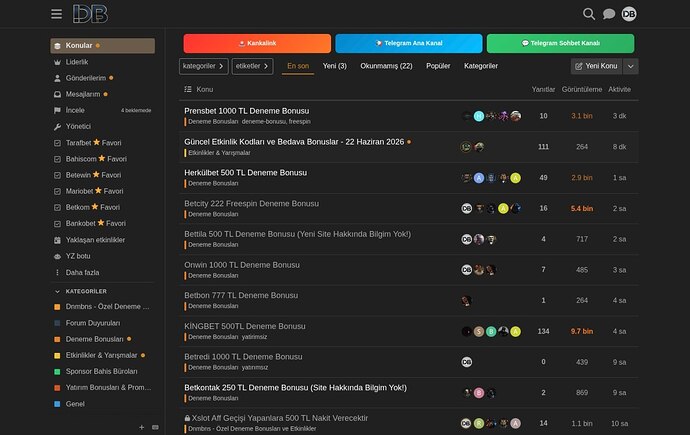
Task: Click the yatırımsız tag on KİNGBET topic
Action: point(254,337)
